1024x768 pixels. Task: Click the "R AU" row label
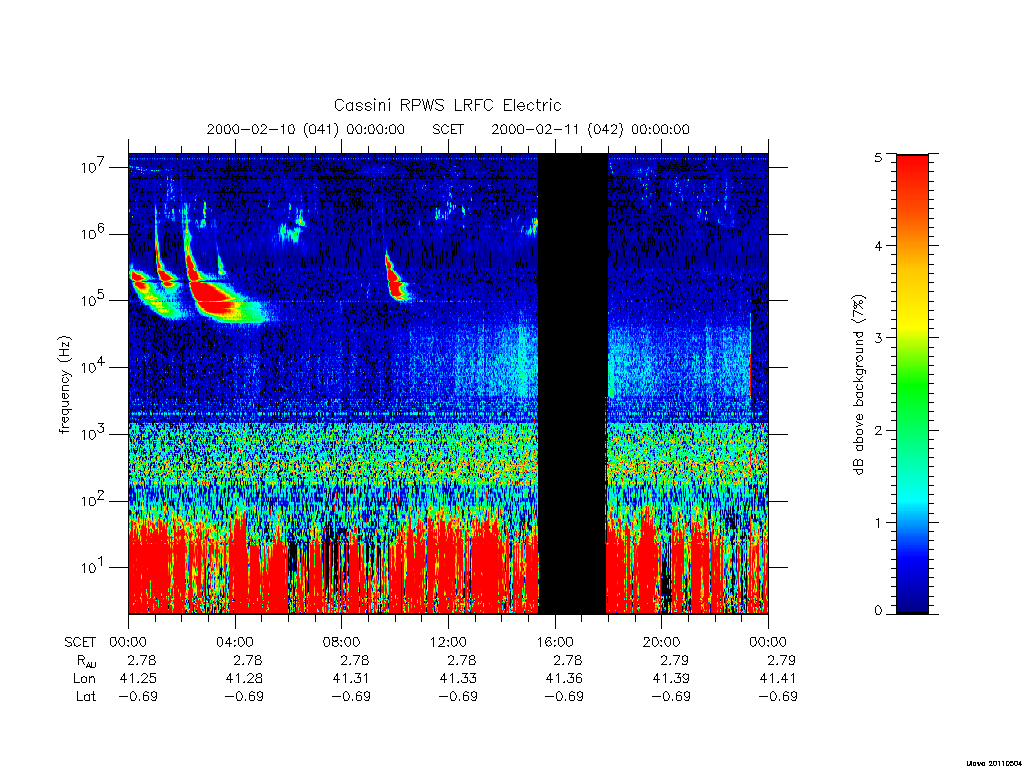[x=86, y=661]
